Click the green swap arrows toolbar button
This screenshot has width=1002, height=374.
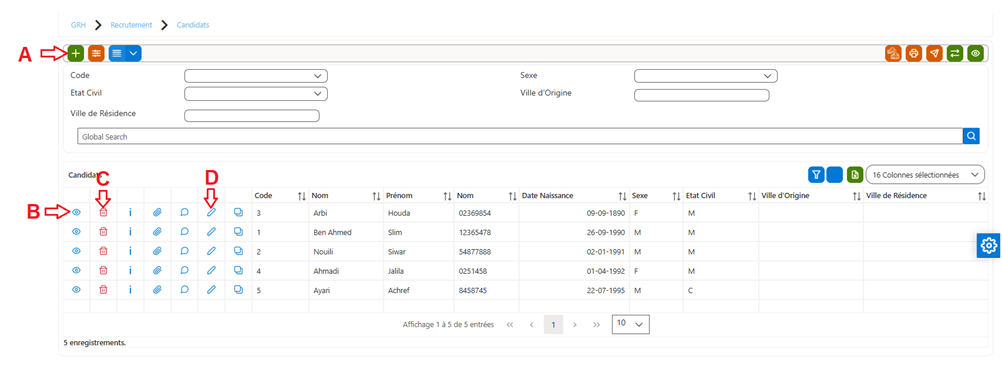pyautogui.click(x=955, y=54)
